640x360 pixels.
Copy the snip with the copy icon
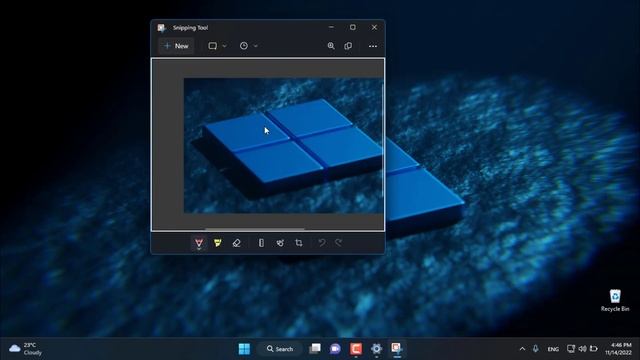coord(348,46)
